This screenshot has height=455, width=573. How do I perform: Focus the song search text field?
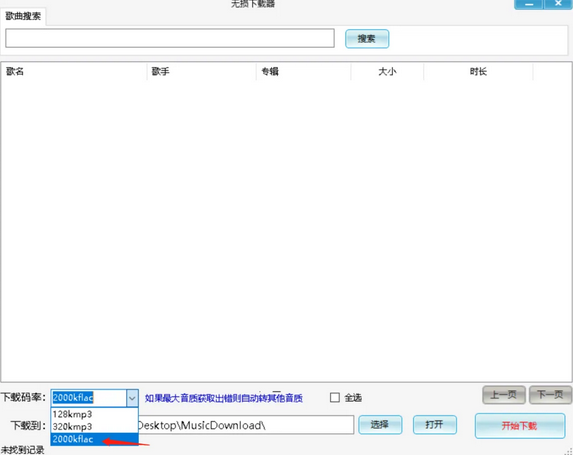[x=170, y=38]
